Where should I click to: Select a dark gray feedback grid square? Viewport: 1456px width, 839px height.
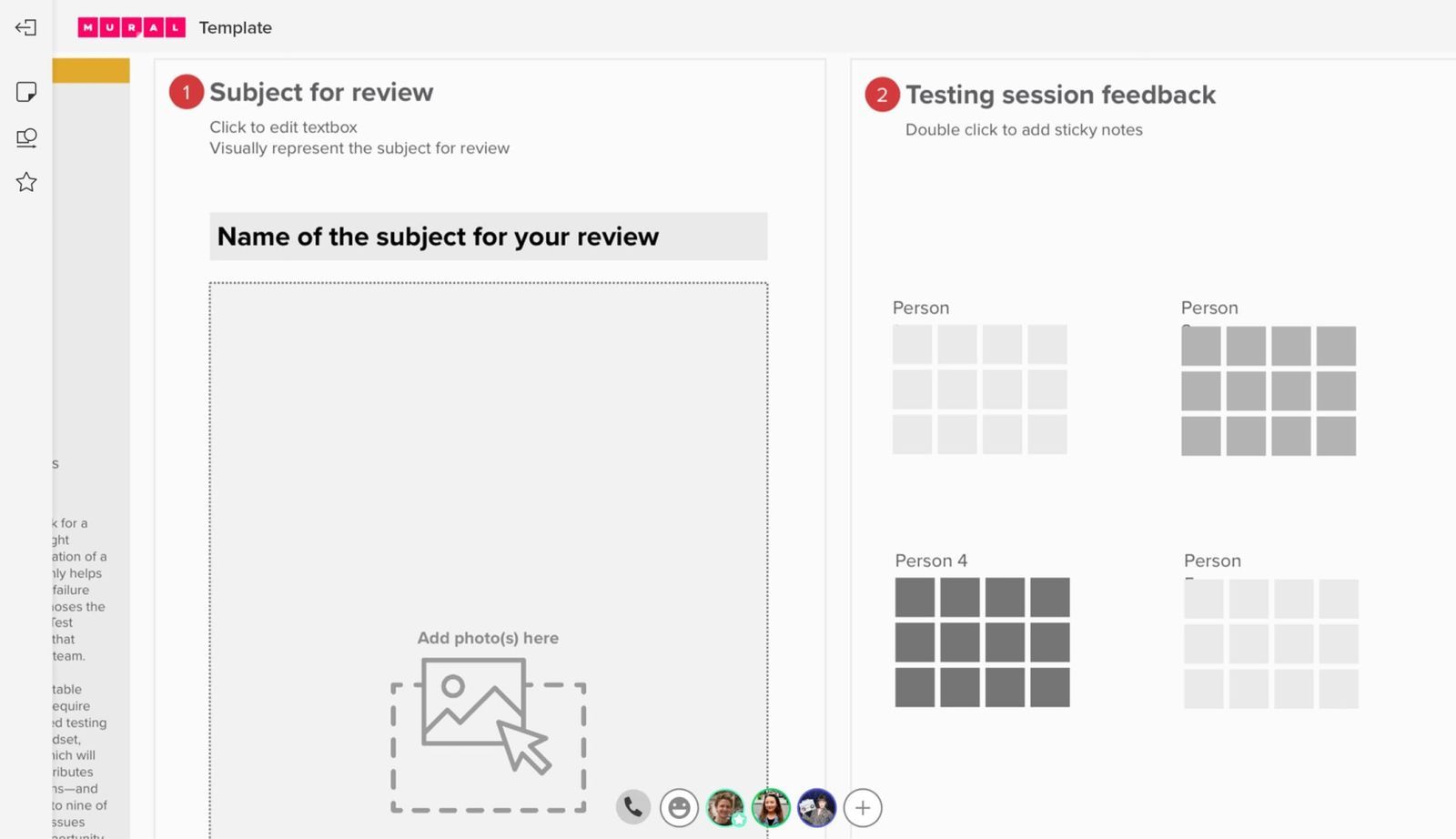916,598
